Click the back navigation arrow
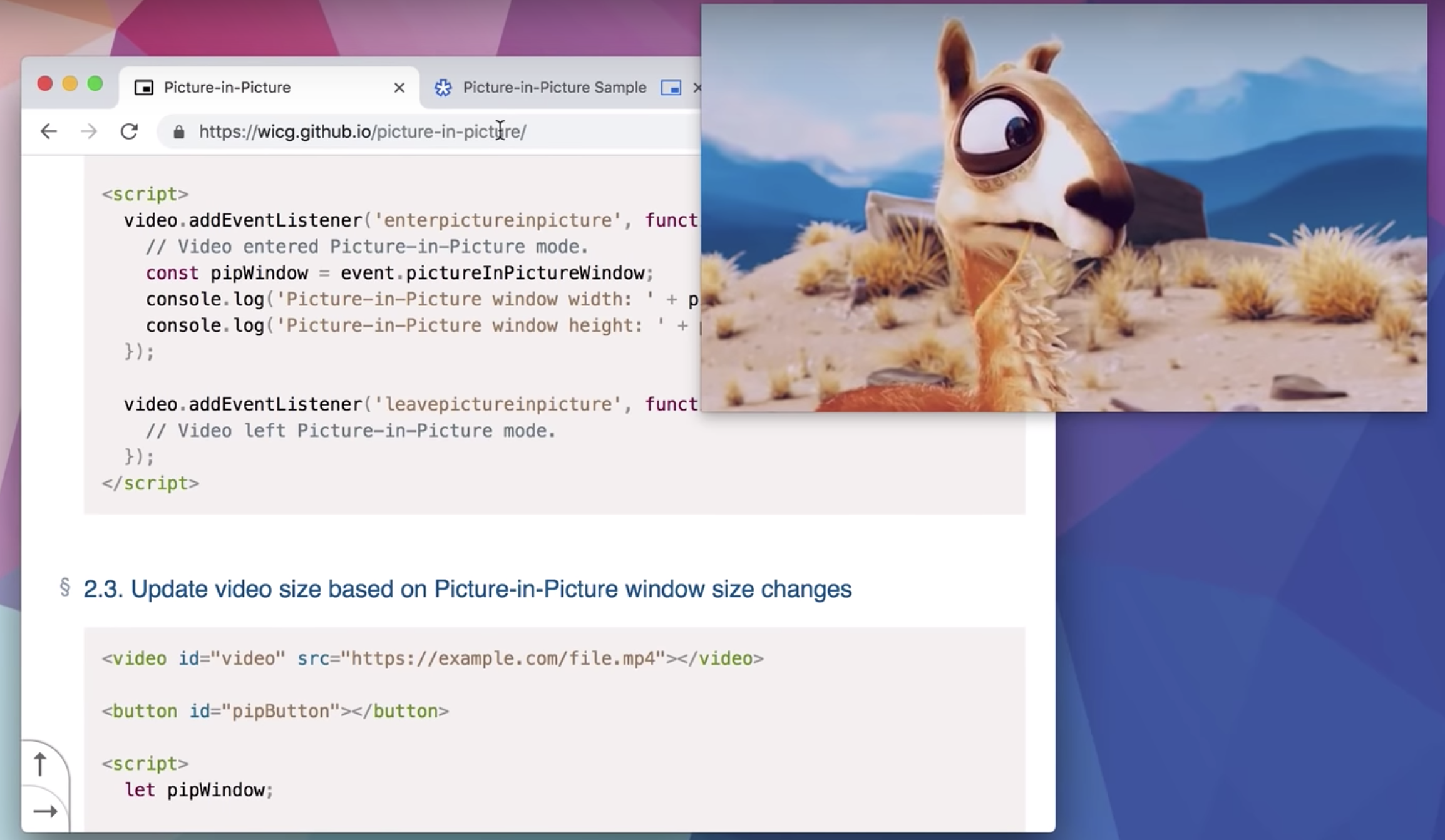 [49, 131]
